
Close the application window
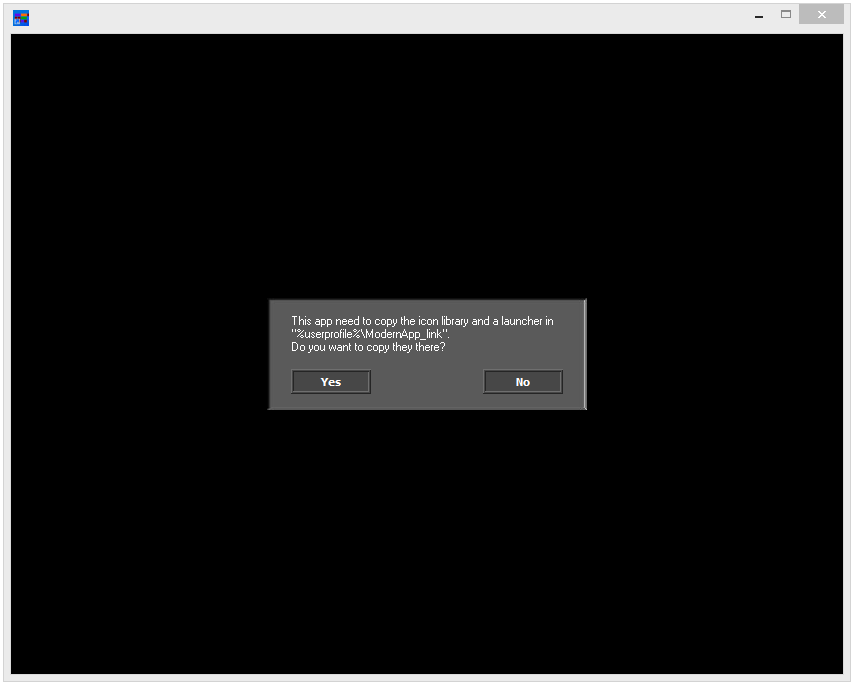point(821,15)
